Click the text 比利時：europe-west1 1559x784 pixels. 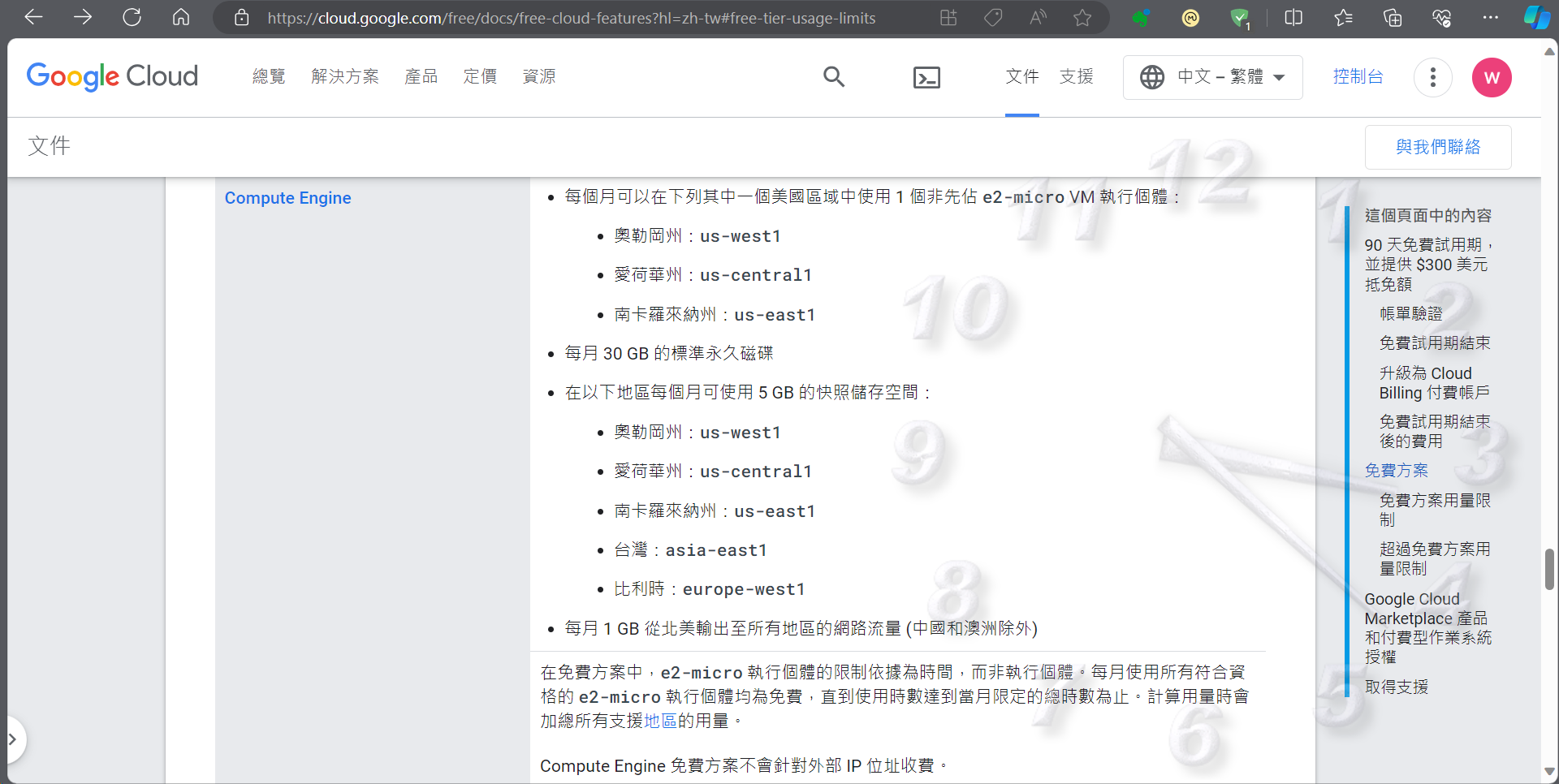pos(709,589)
